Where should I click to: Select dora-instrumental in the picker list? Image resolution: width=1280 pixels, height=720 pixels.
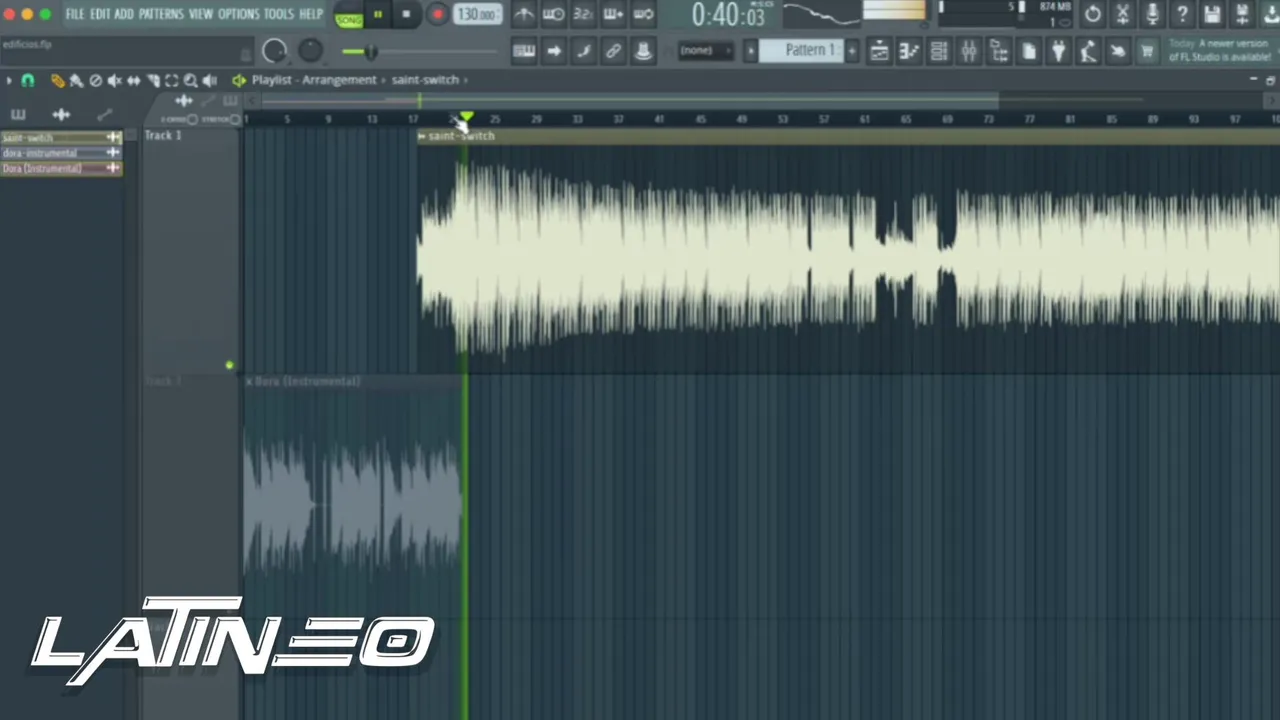(x=61, y=153)
